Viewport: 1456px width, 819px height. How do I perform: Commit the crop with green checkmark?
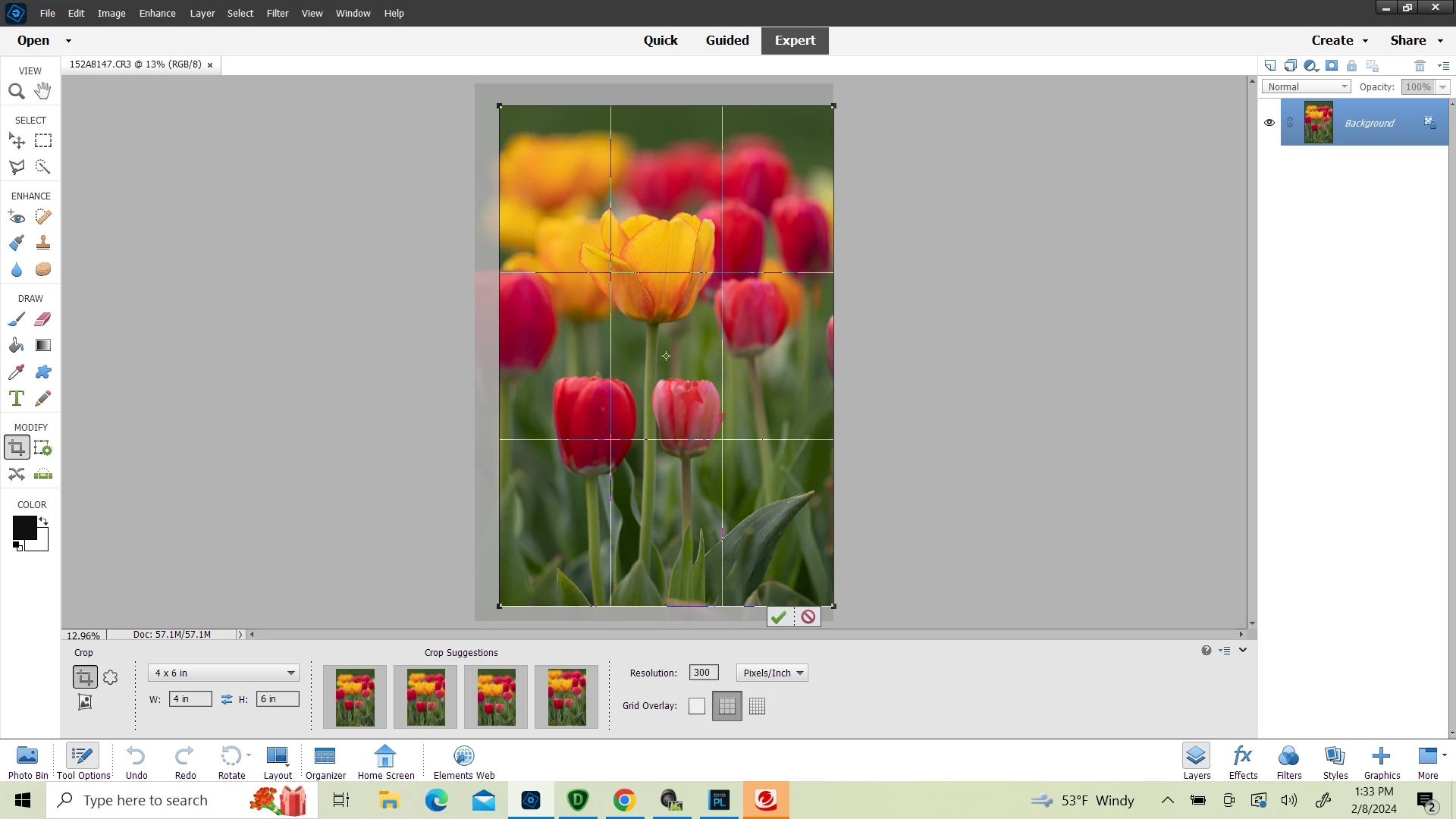tap(779, 617)
